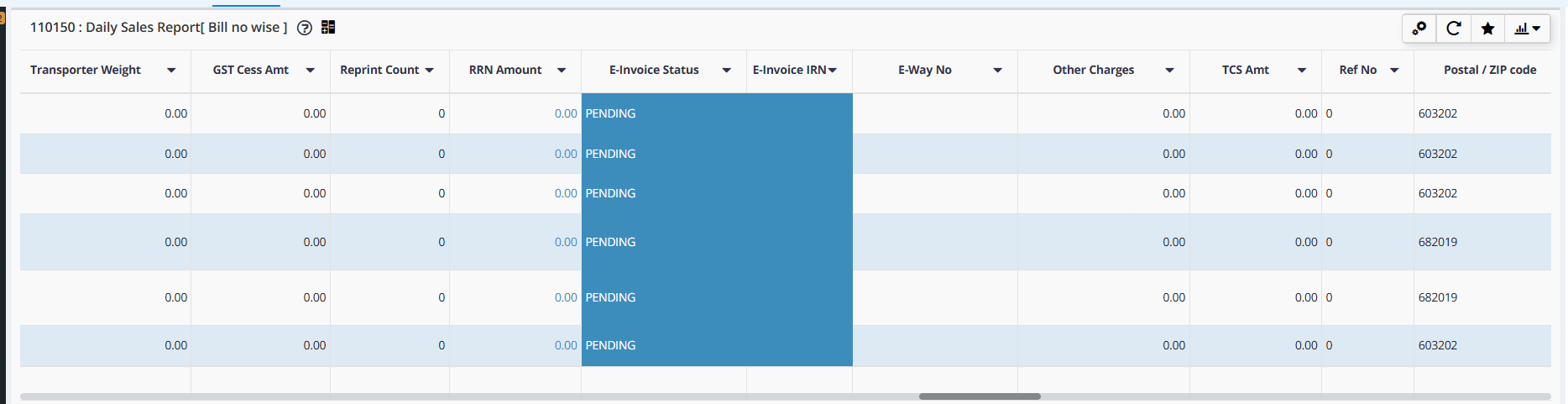Select first PENDING E-Invoice Status cell
Viewport: 1568px width, 404px height.
point(610,114)
